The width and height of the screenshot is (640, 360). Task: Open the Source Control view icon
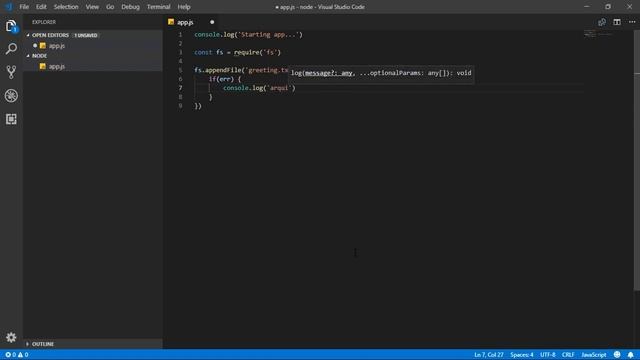(11, 72)
